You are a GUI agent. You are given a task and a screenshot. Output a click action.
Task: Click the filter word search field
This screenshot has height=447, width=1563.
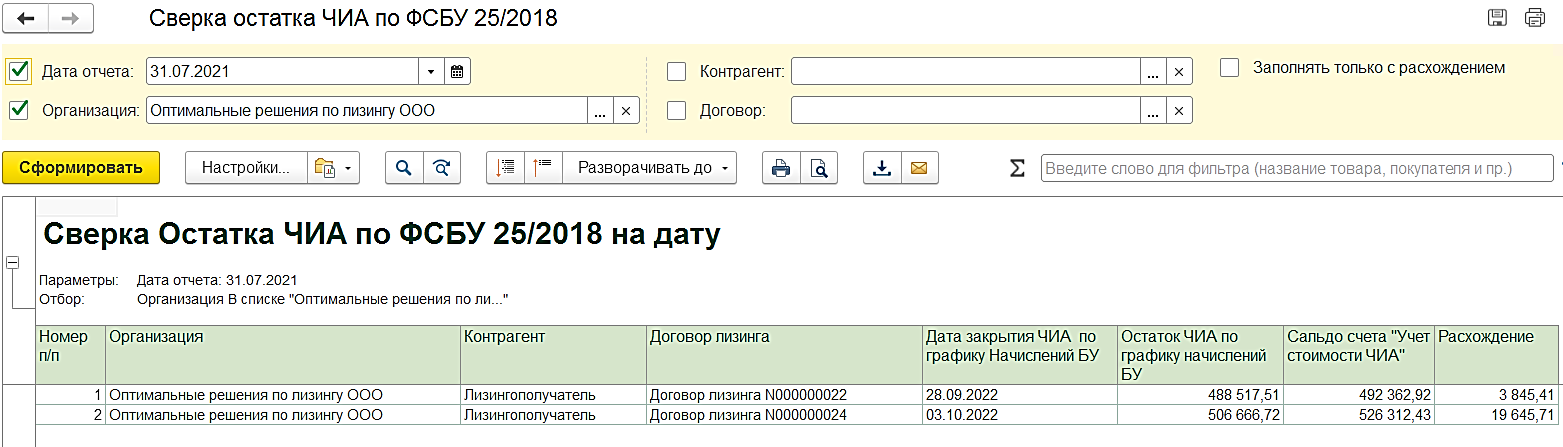1295,168
